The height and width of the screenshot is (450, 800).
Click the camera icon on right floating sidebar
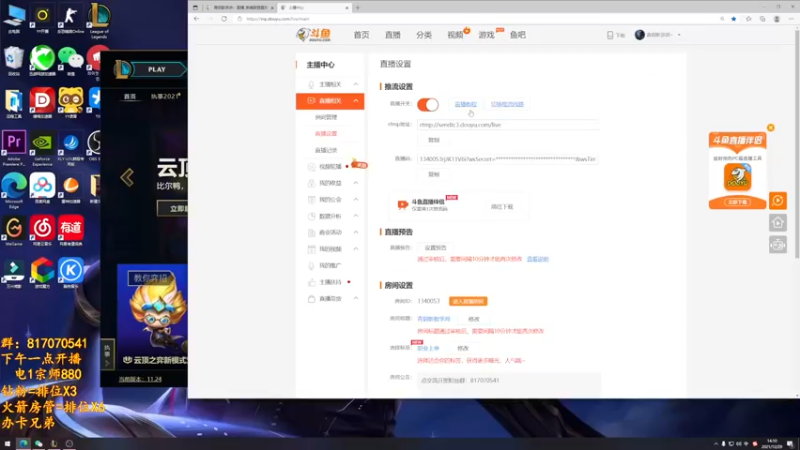point(778,245)
